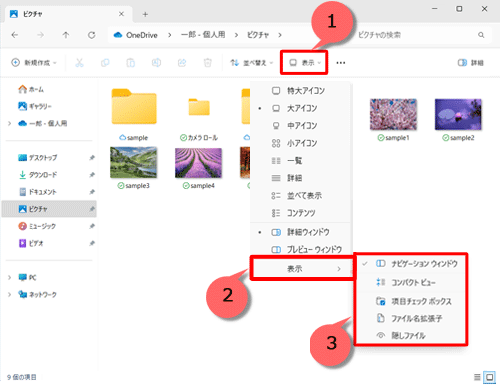The height and width of the screenshot is (388, 500).
Task: Toggle コンパクト ビュー option
Action: [x=411, y=283]
